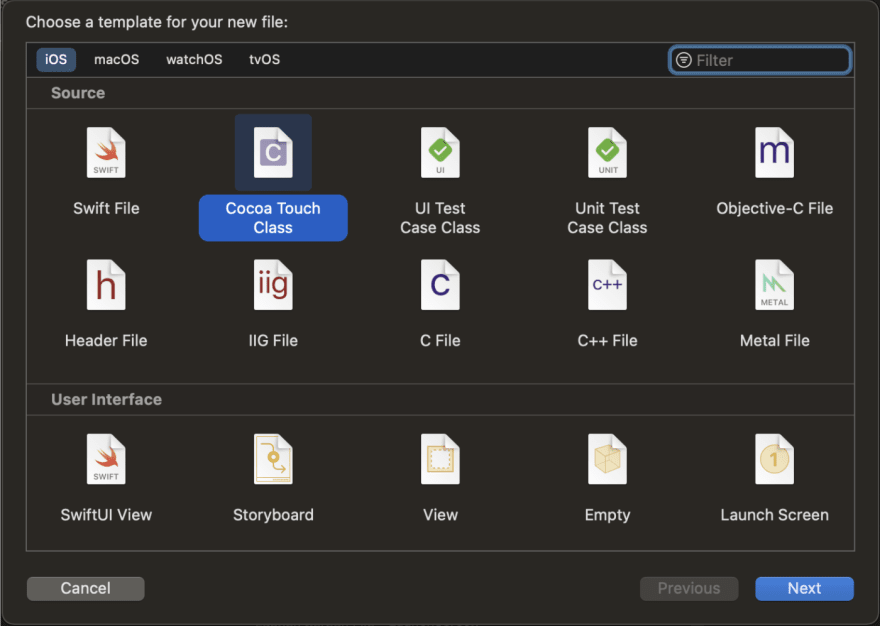Choose the Metal File icon
880x626 pixels.
click(x=774, y=285)
